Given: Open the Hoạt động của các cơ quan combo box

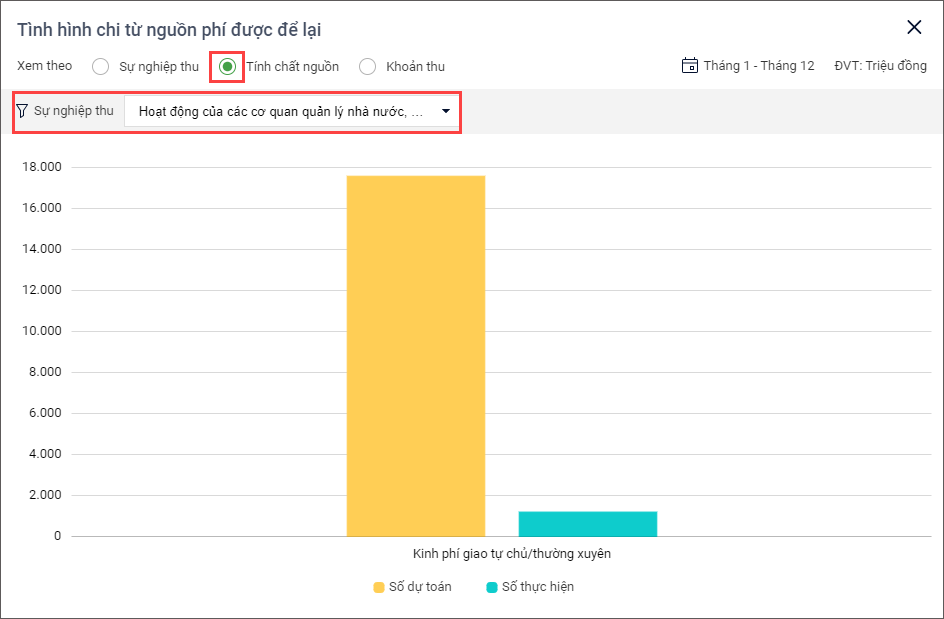Looking at the screenshot, I should pyautogui.click(x=281, y=111).
